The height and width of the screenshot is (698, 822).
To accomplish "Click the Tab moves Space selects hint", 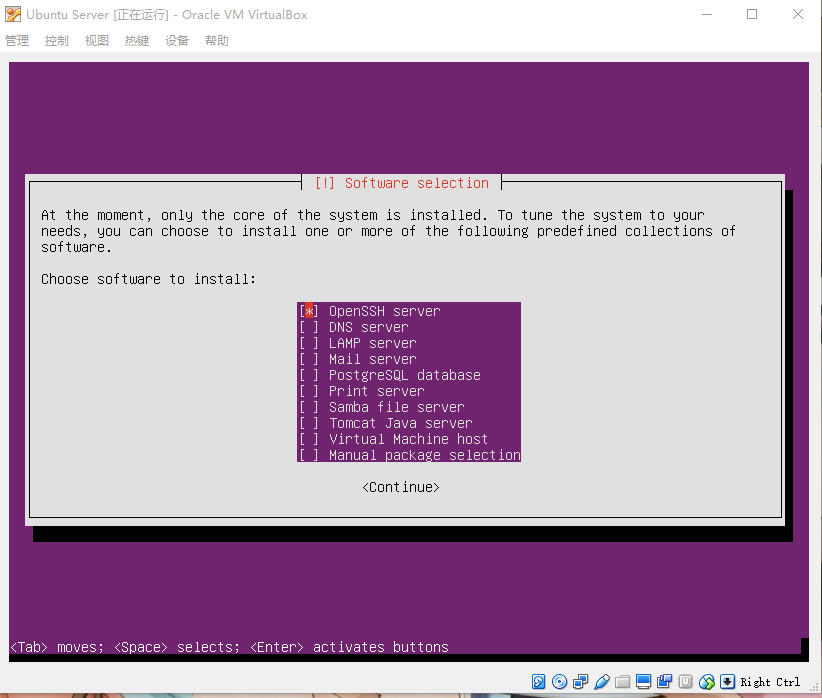I will [x=229, y=647].
